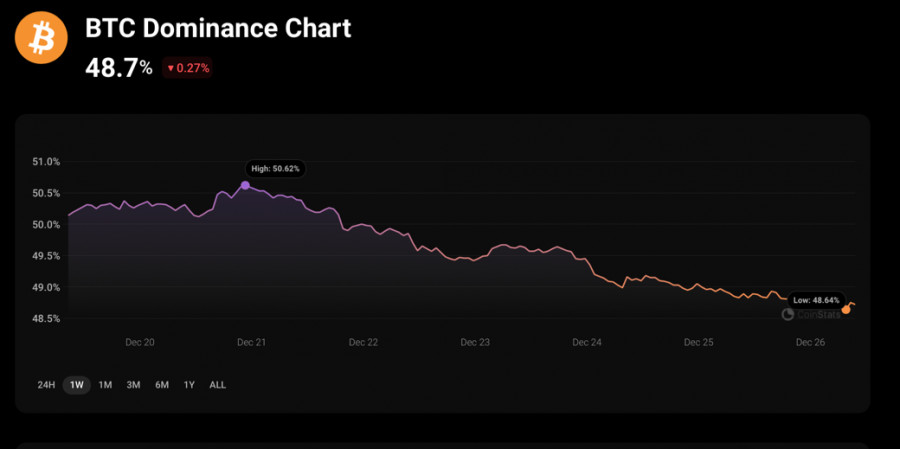Select the 1W time range
The width and height of the screenshot is (900, 449).
[x=76, y=385]
